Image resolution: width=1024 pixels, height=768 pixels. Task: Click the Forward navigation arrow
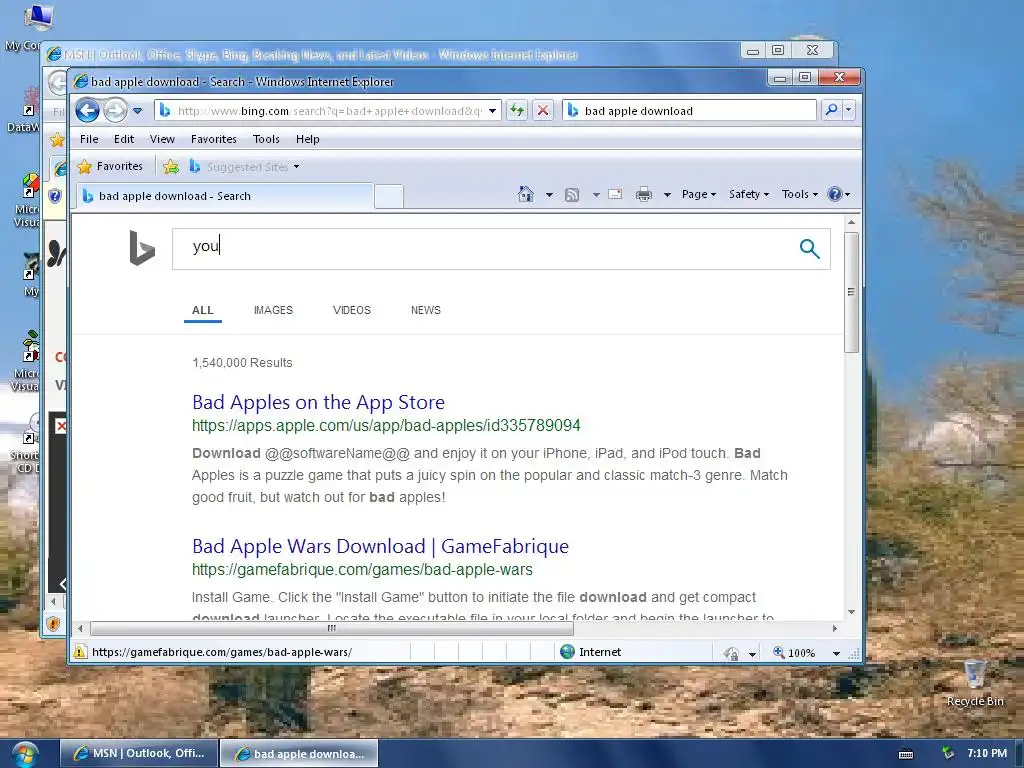[116, 110]
